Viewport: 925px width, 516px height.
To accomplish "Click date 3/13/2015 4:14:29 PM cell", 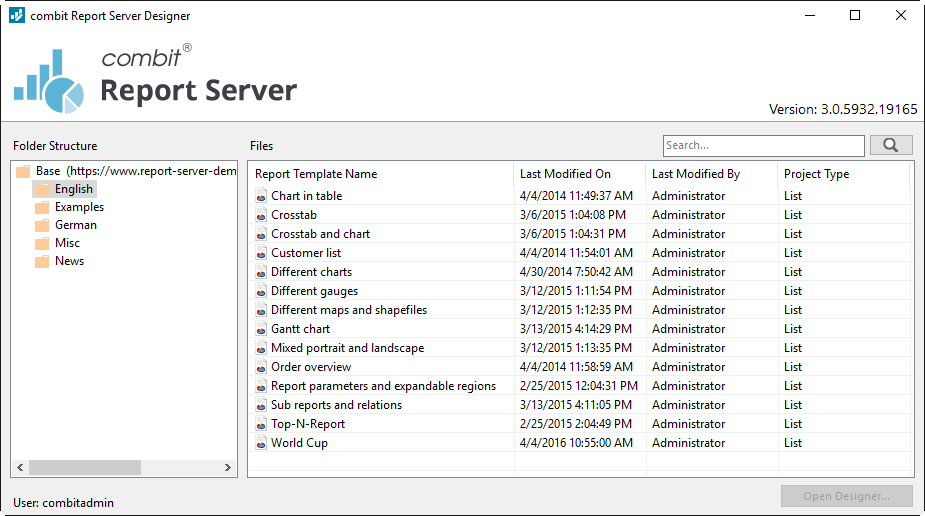I will point(575,329).
